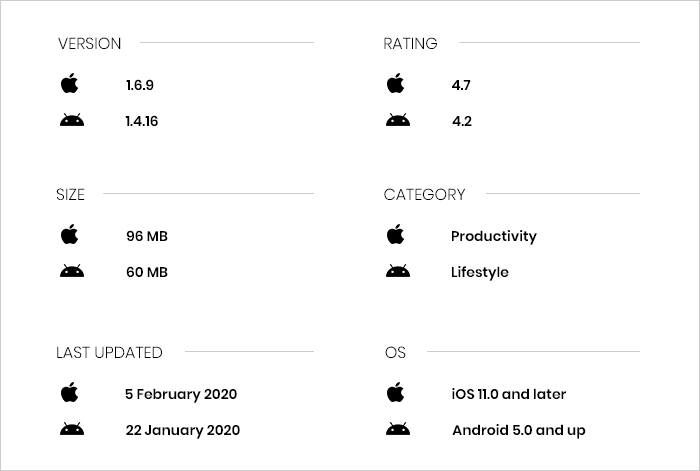Click the iOS version number 1.6.9
The height and width of the screenshot is (471, 700).
tap(140, 85)
